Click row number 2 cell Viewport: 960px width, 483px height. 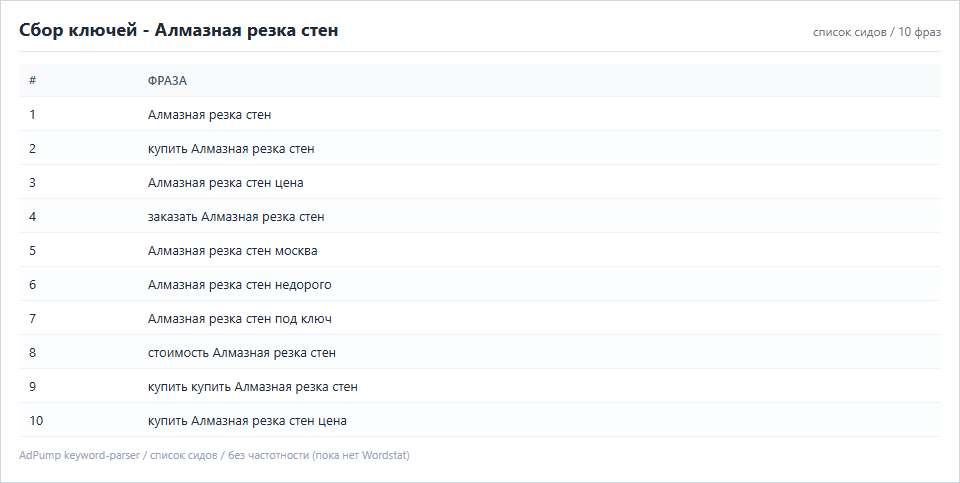click(x=32, y=149)
